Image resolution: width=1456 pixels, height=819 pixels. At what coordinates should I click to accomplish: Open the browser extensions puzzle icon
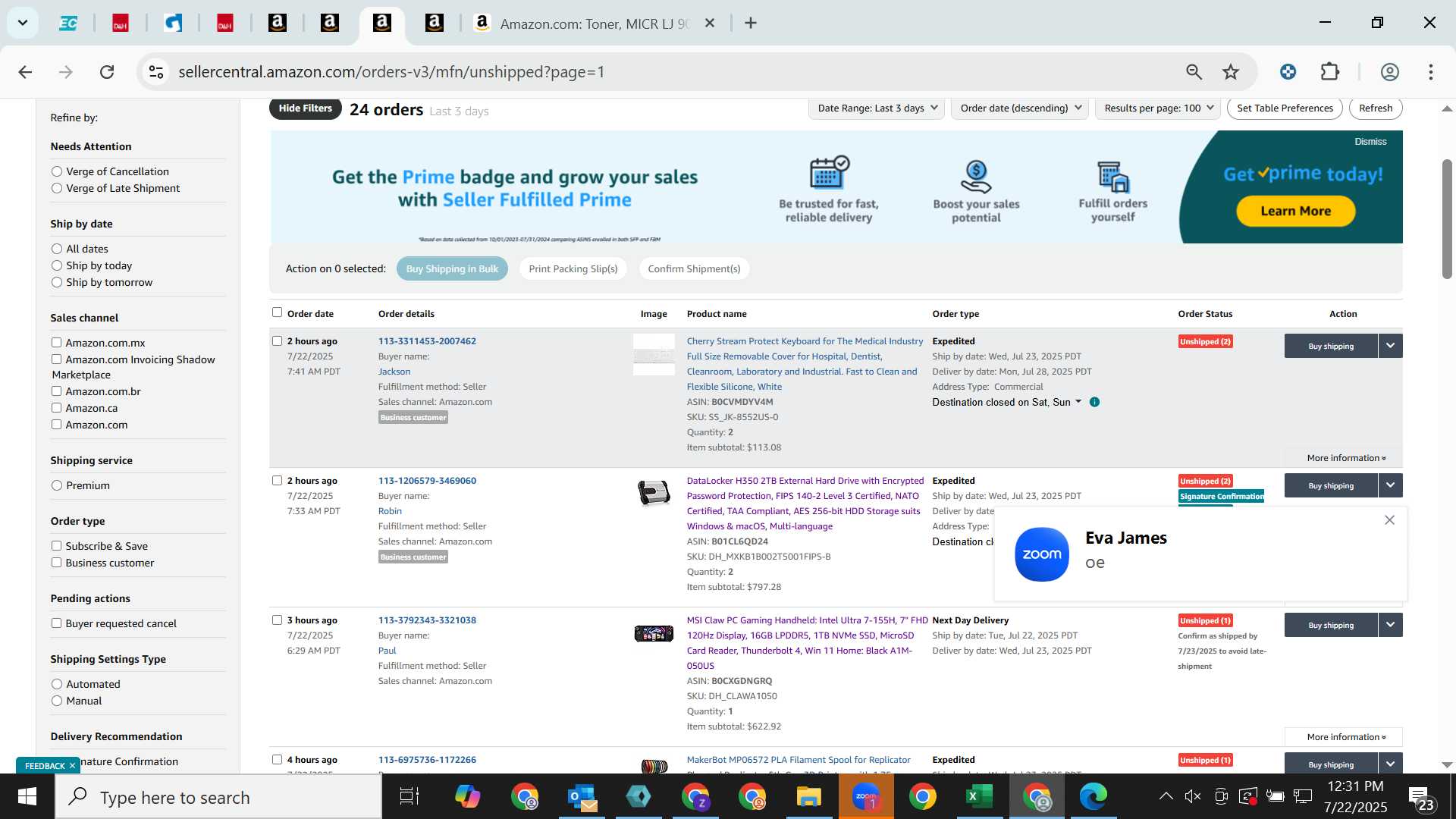tap(1330, 72)
